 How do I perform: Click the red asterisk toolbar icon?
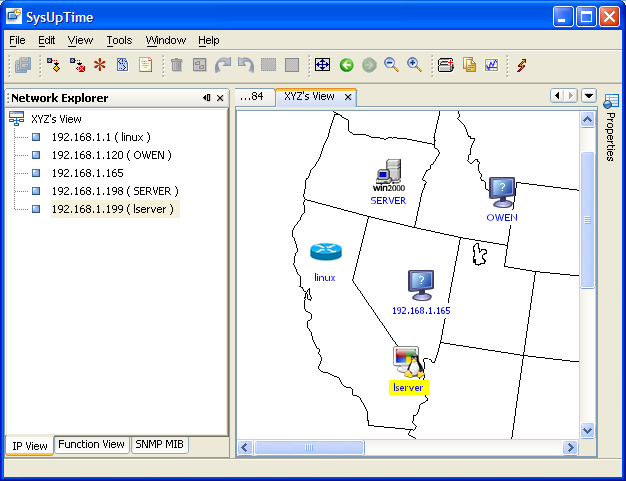(x=99, y=65)
